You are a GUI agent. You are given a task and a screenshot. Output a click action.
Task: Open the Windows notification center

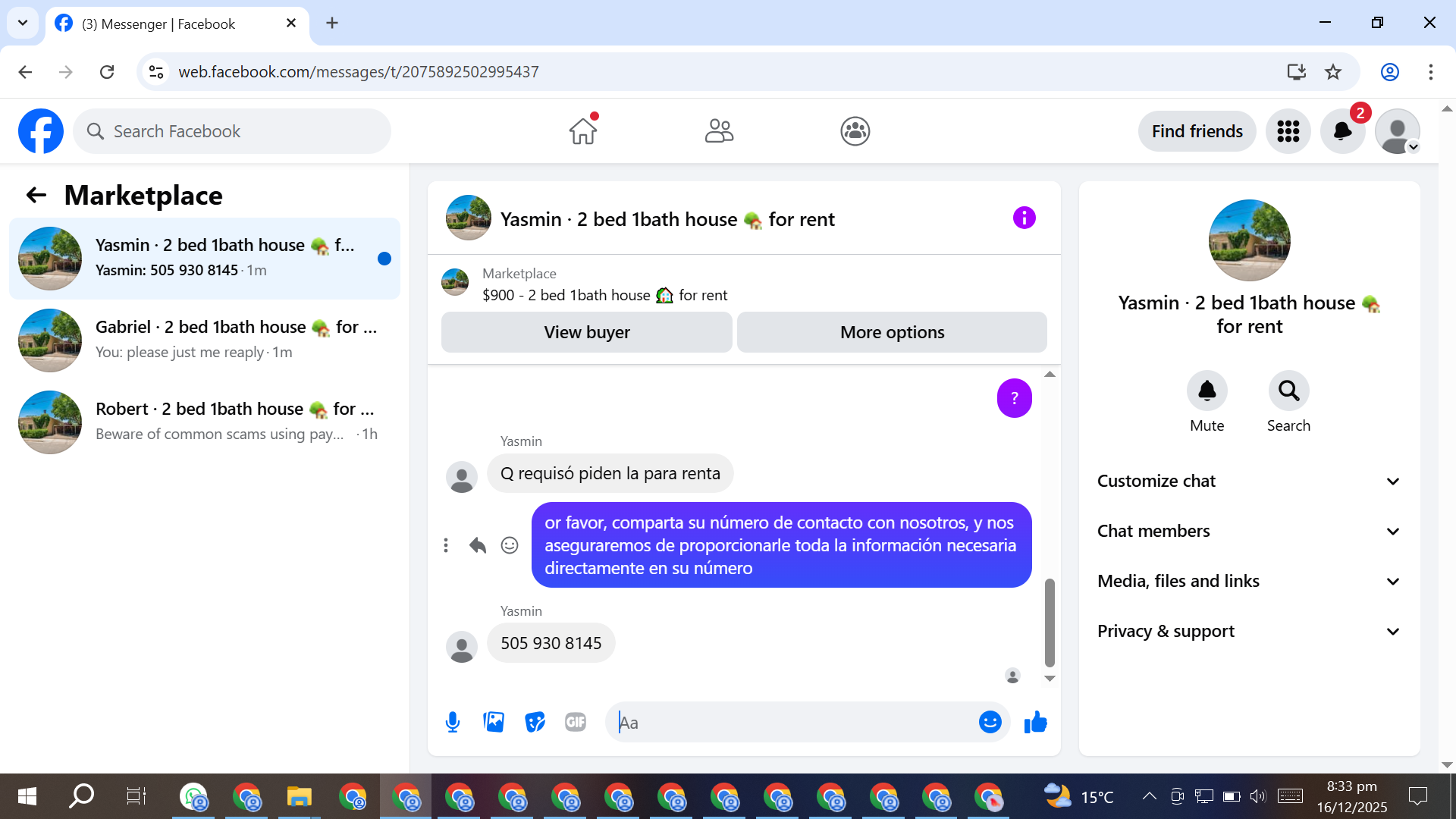[1417, 796]
